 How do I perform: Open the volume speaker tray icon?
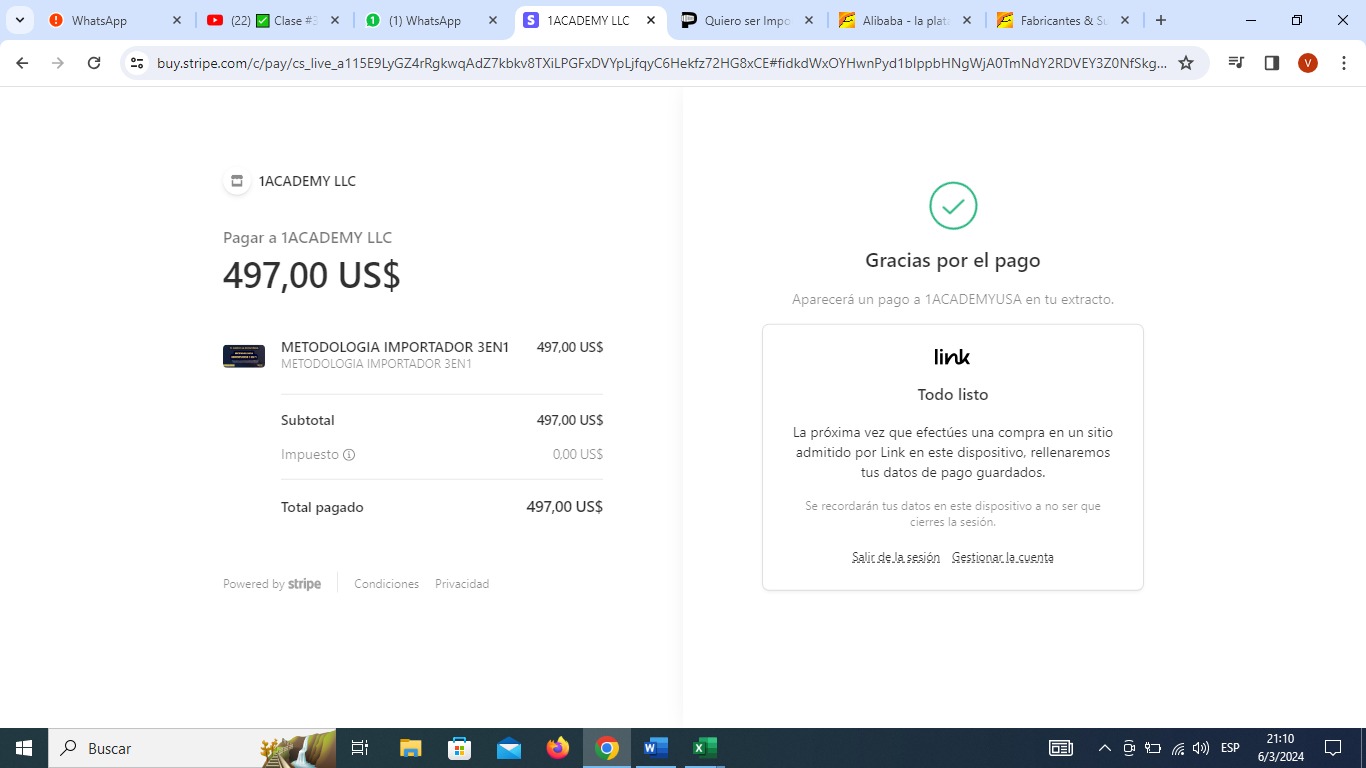(x=1201, y=748)
